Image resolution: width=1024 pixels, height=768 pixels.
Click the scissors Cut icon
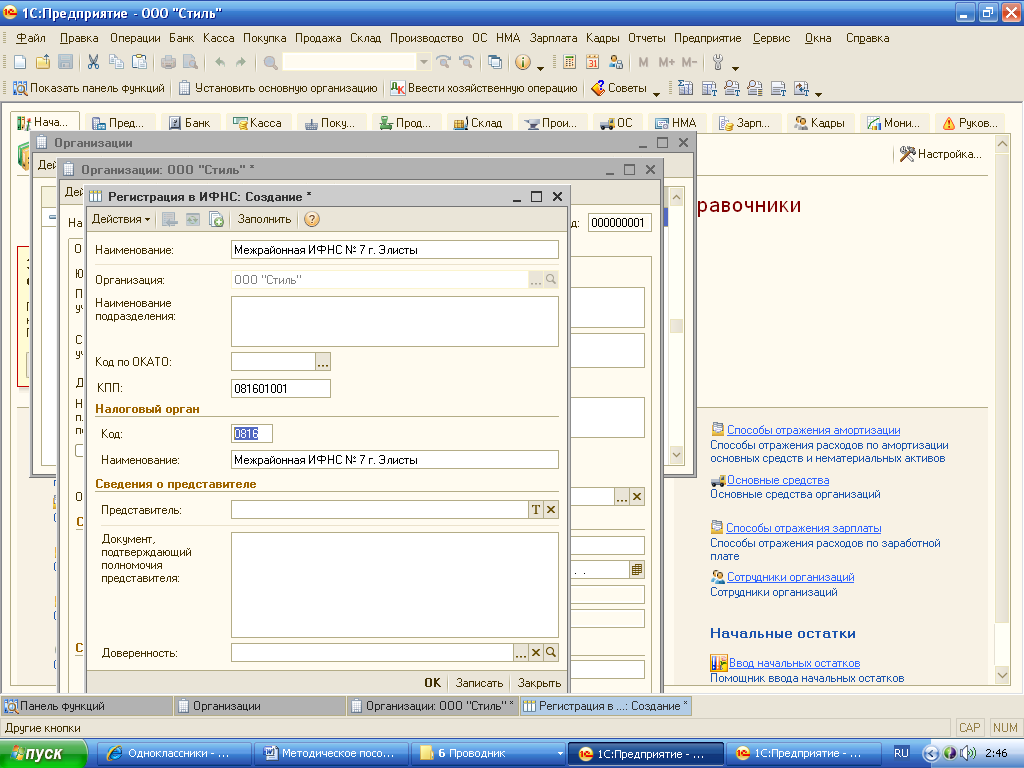(x=93, y=62)
